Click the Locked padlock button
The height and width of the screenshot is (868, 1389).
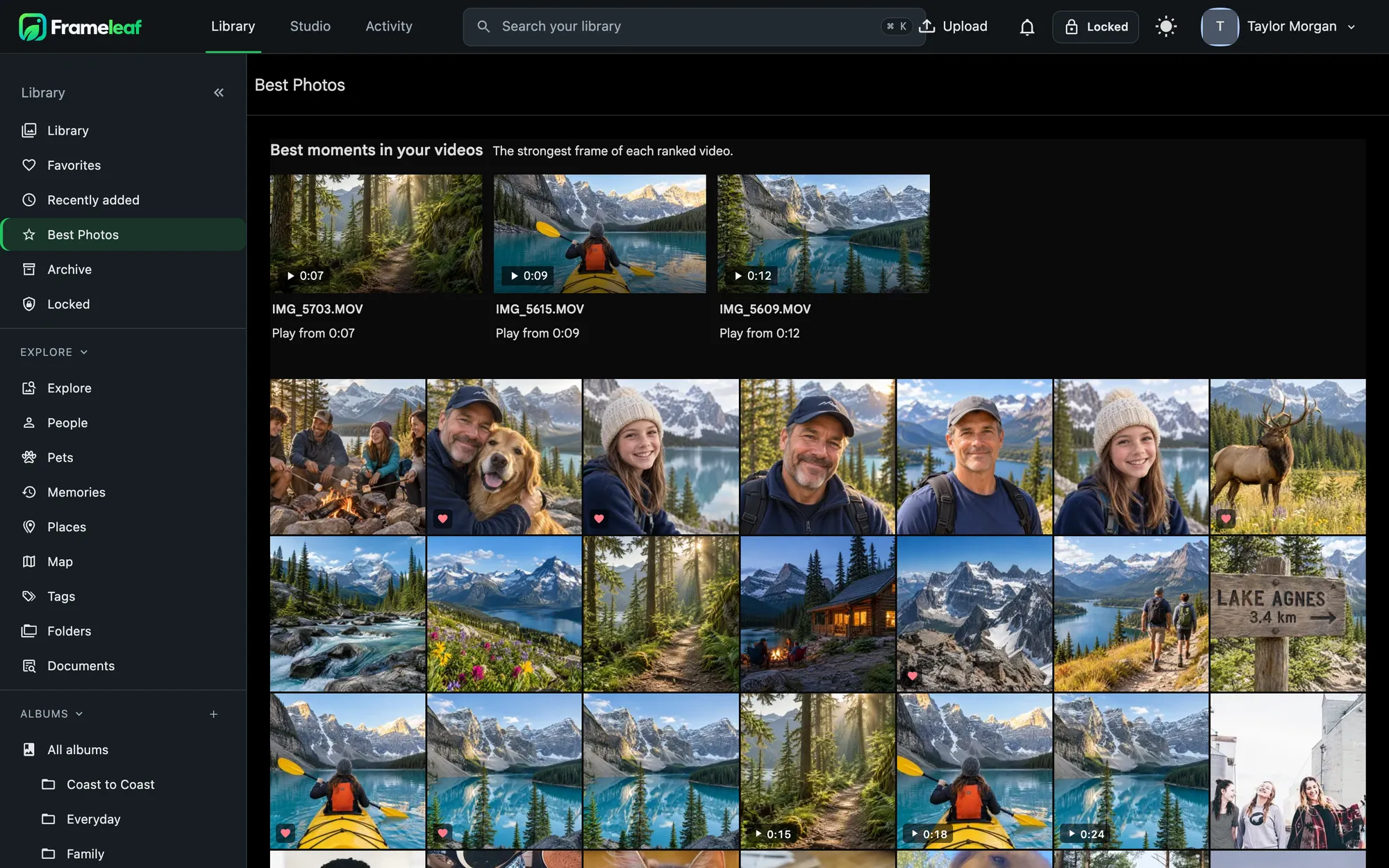point(1095,27)
